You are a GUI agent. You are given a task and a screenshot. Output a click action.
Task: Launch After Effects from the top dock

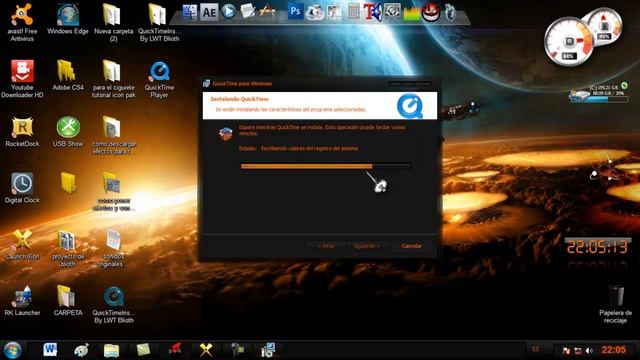tap(209, 12)
